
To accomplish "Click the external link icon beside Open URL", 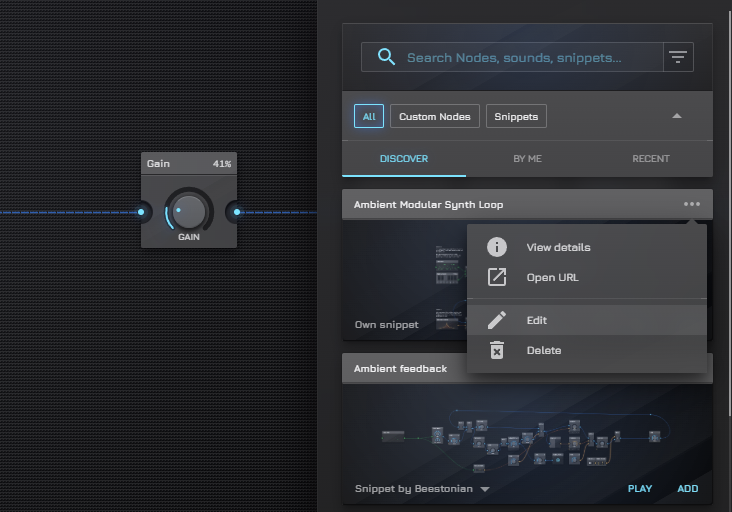I will (497, 277).
